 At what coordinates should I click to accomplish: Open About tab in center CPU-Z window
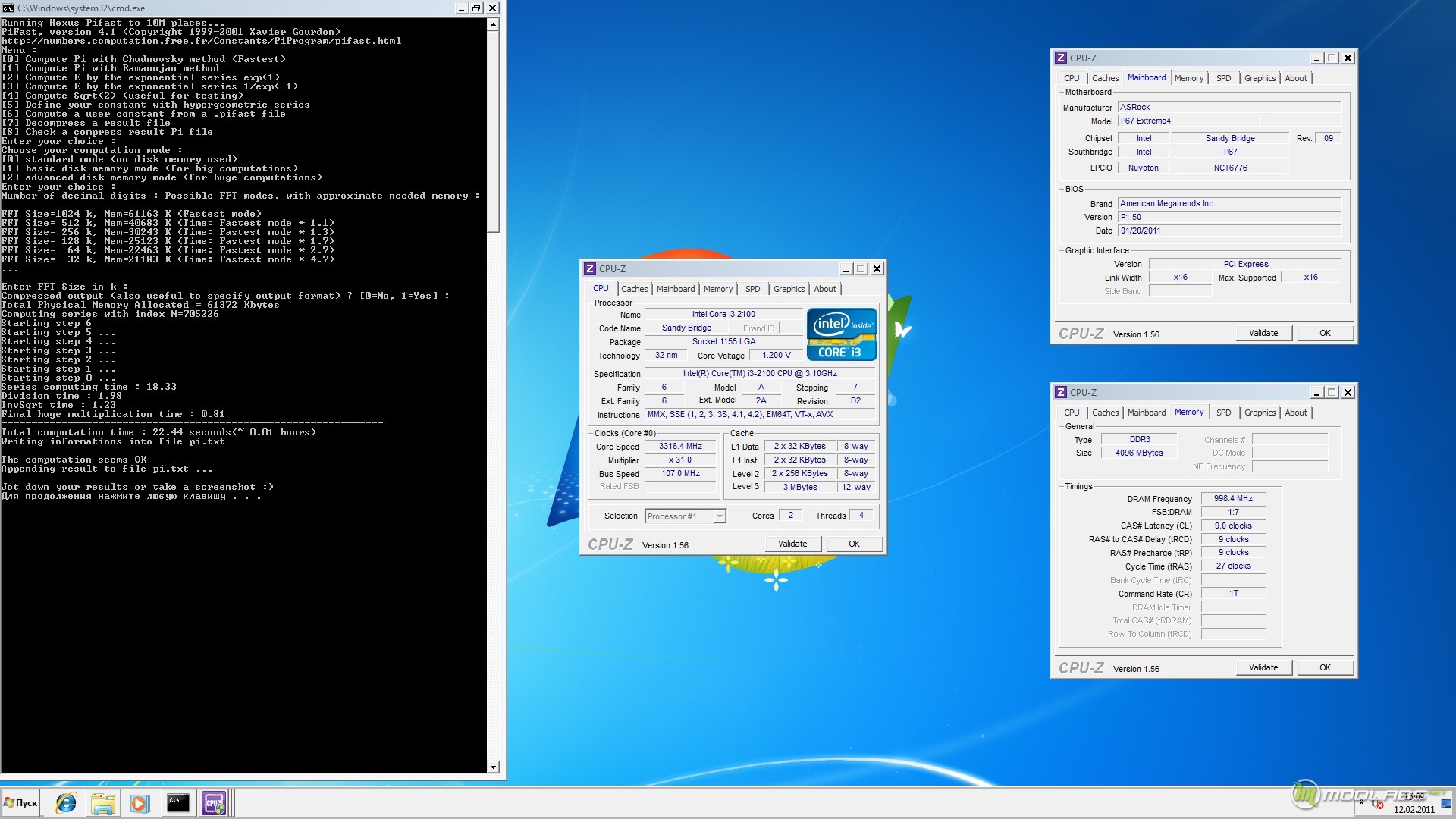(x=825, y=289)
